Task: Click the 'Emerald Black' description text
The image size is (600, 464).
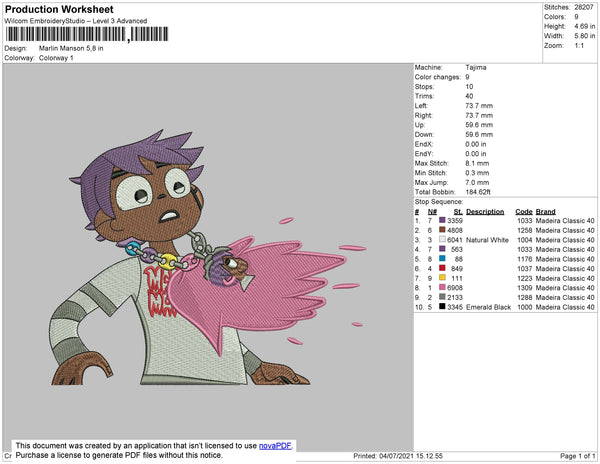Action: pyautogui.click(x=489, y=307)
